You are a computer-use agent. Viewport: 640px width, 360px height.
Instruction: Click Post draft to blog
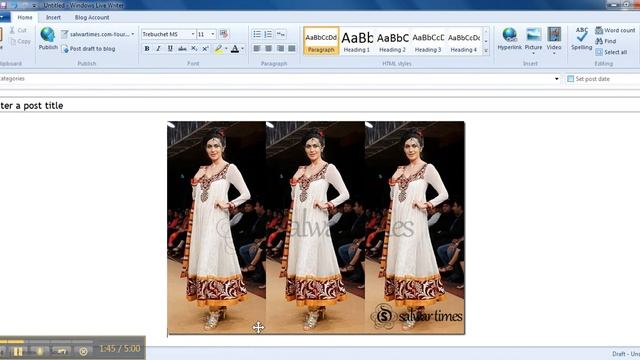tap(88, 49)
